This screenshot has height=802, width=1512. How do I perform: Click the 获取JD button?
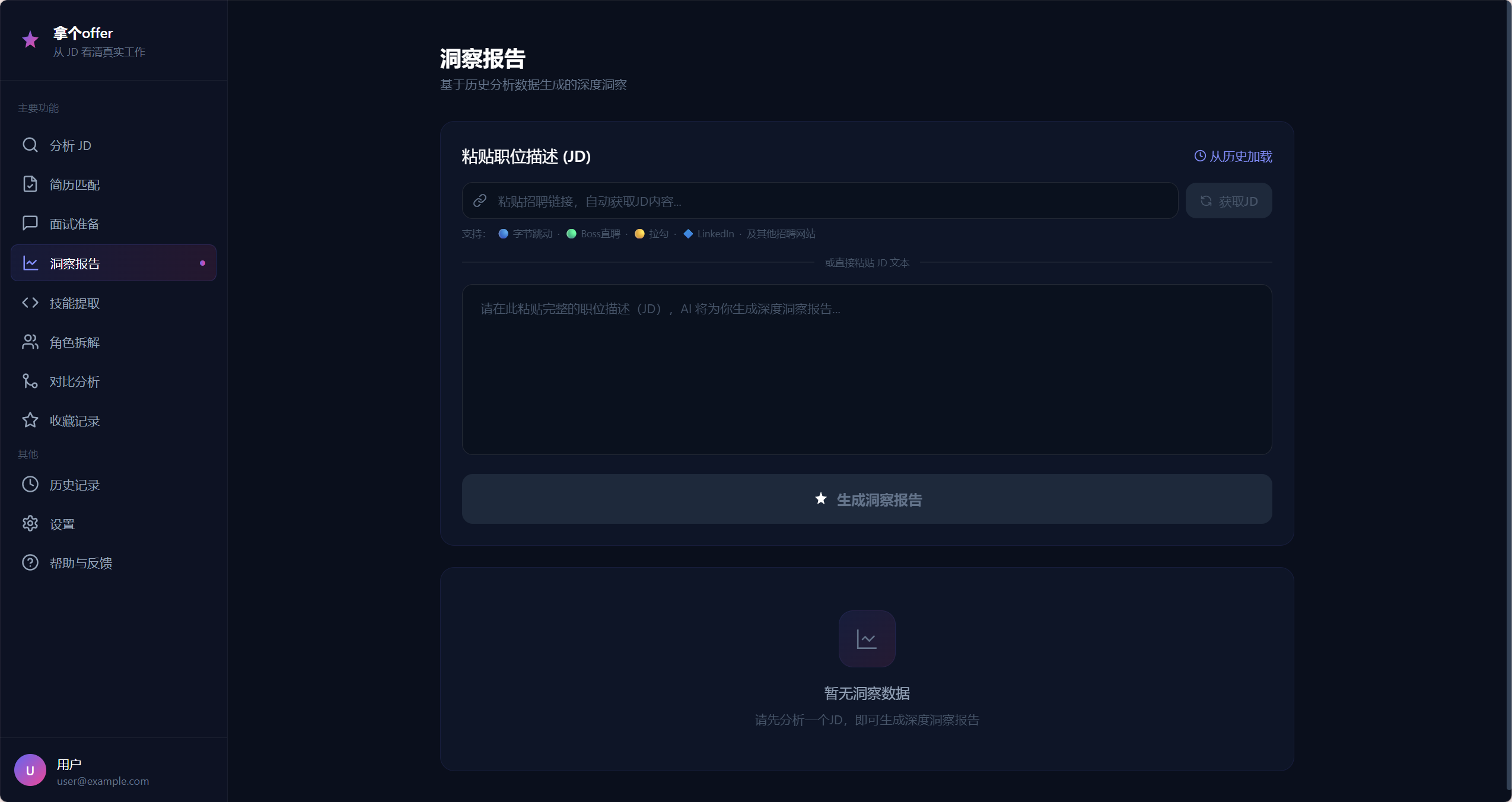click(1228, 201)
